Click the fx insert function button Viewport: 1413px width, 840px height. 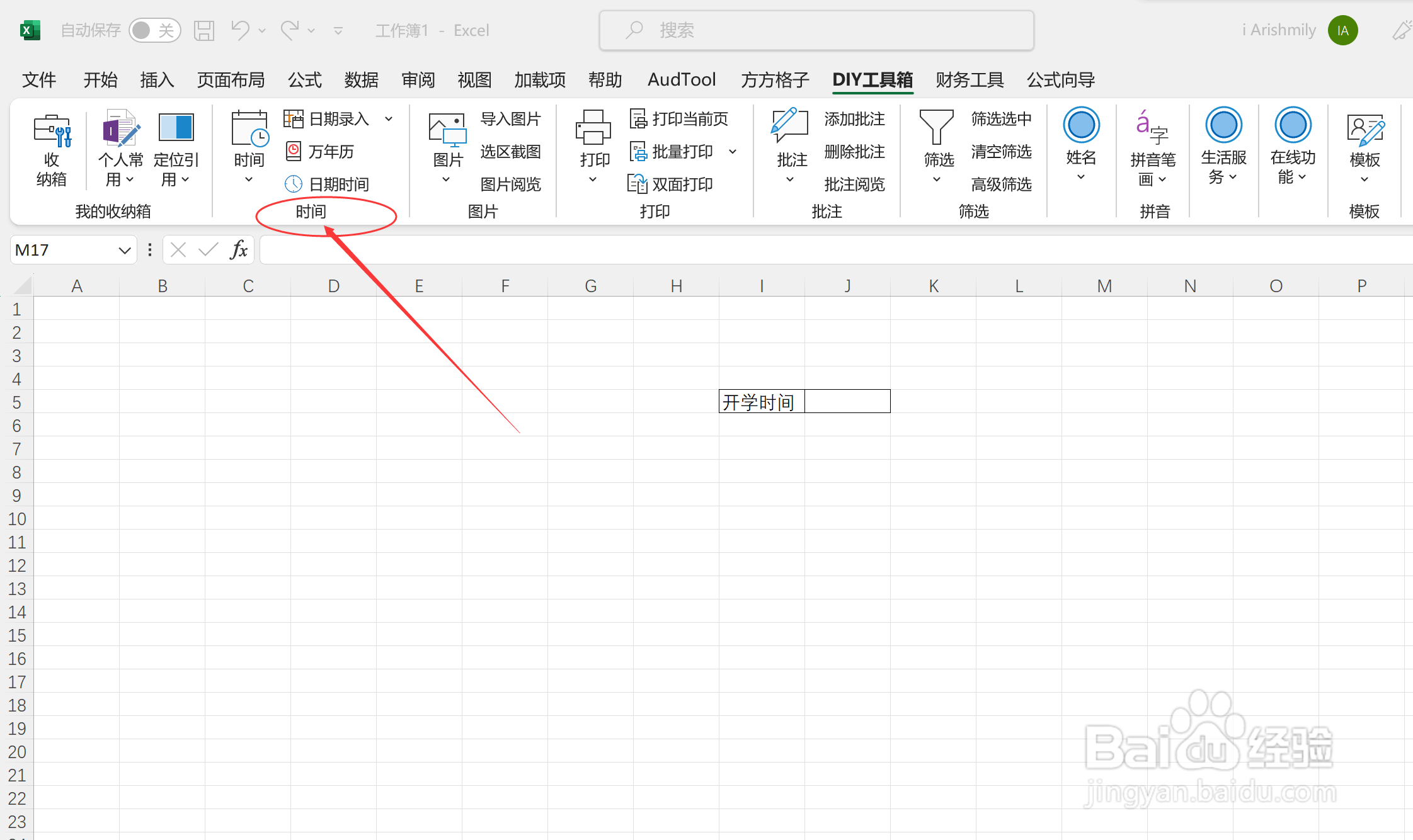[239, 250]
